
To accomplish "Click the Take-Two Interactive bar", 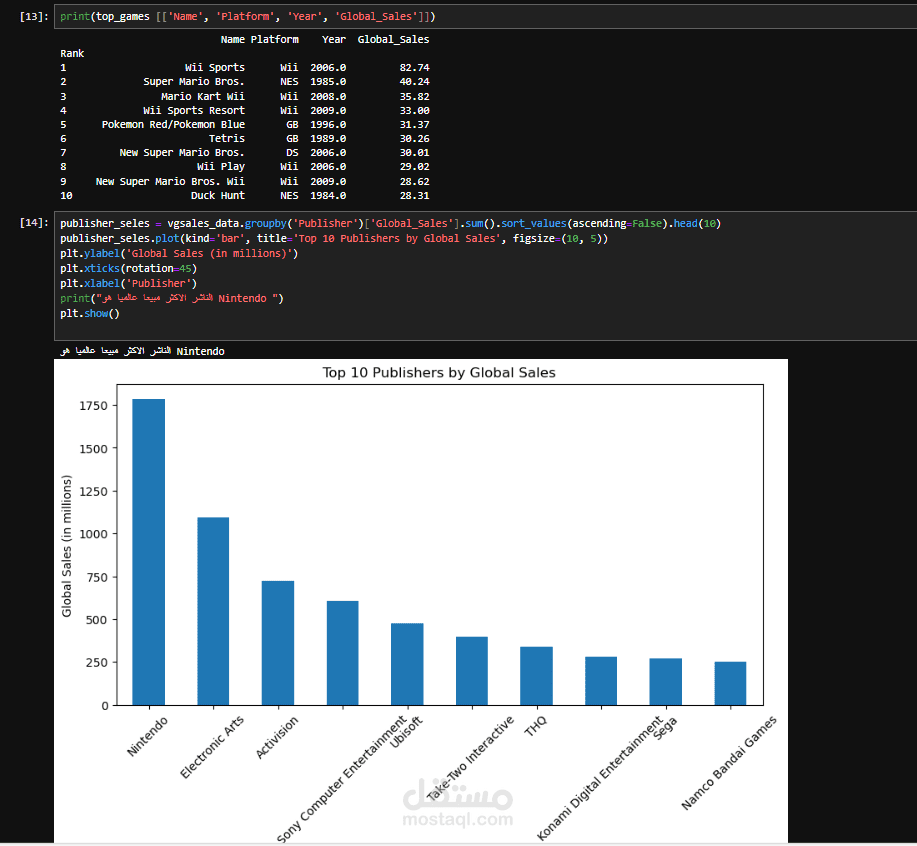I will pos(472,671).
